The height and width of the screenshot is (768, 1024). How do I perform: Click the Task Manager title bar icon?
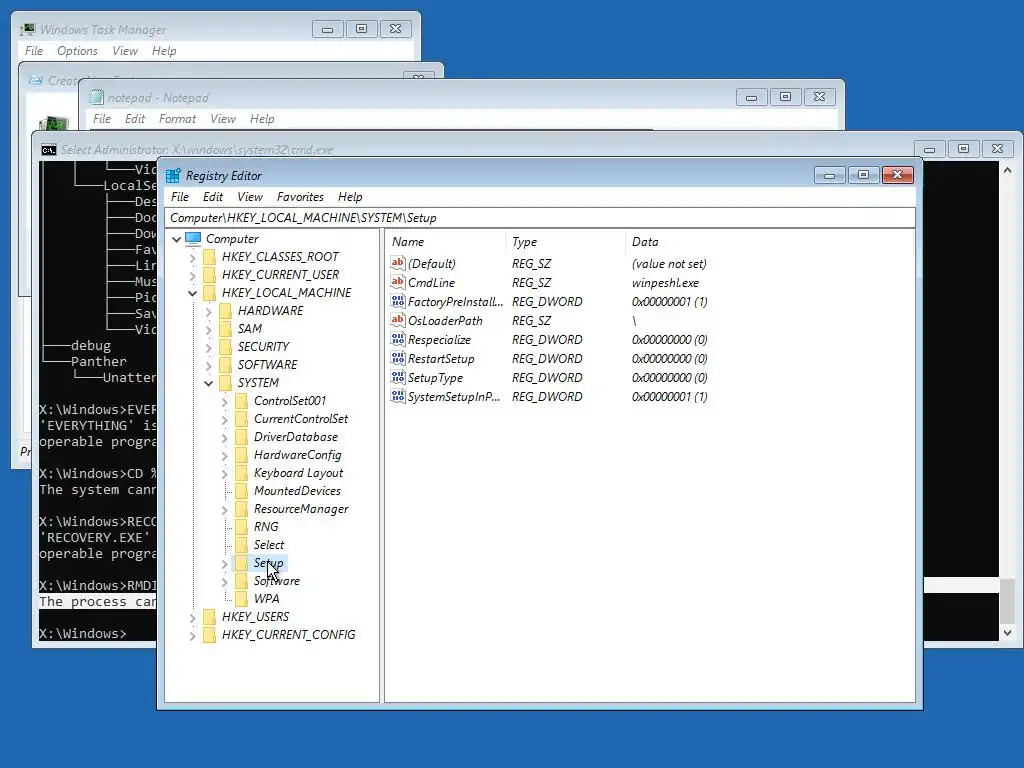(x=27, y=29)
